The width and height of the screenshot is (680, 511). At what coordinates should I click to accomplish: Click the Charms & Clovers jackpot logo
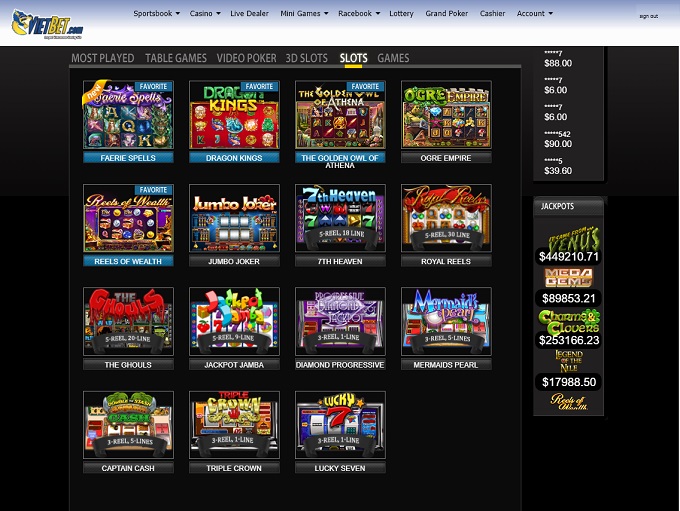(x=568, y=321)
